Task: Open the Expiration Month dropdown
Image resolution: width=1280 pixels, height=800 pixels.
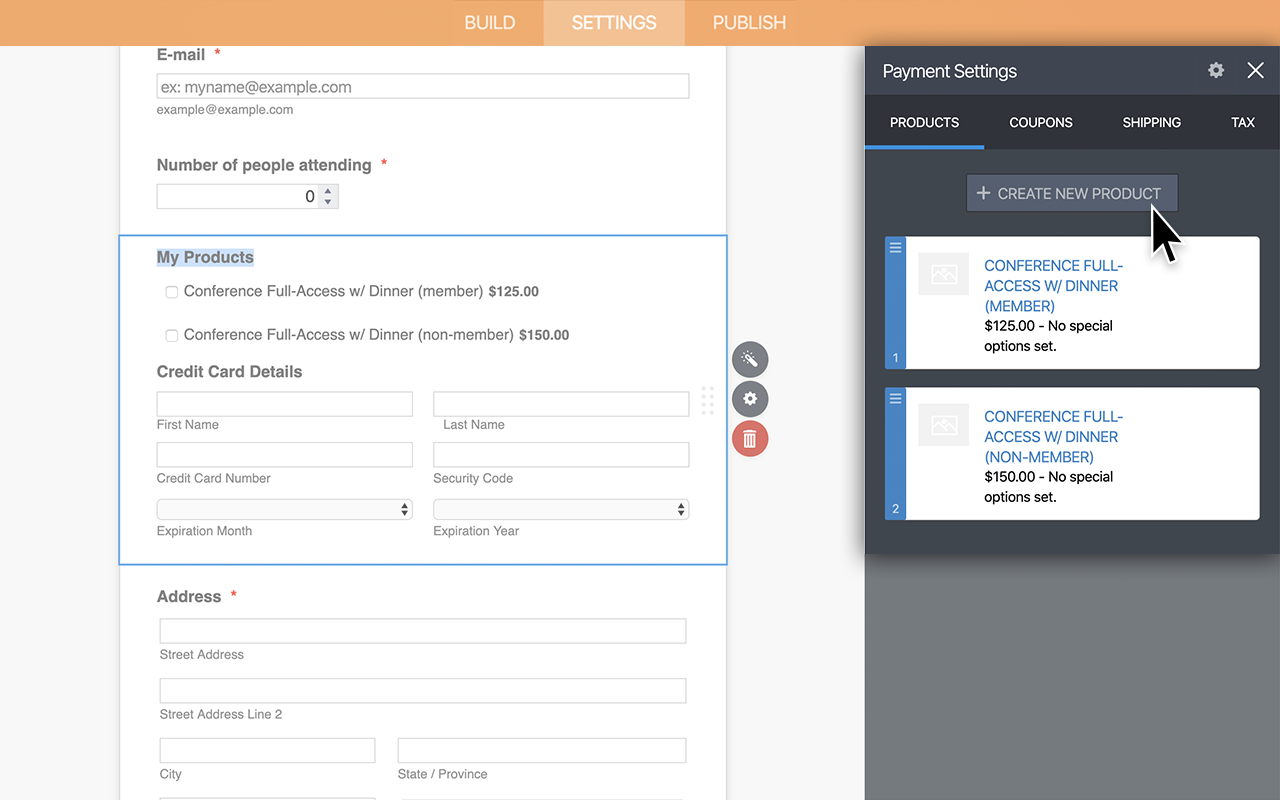Action: coord(284,509)
